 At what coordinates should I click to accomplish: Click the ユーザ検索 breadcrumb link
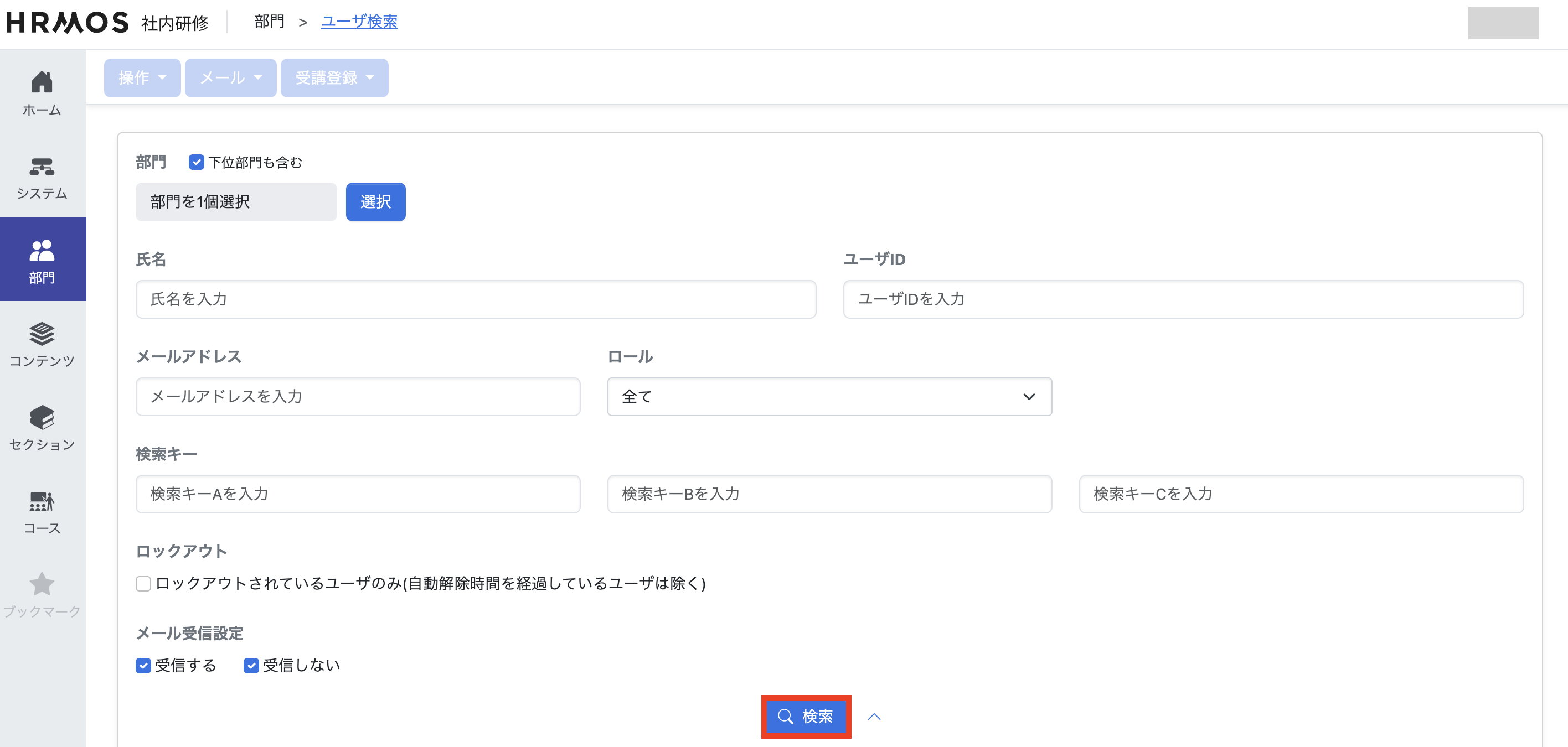359,22
